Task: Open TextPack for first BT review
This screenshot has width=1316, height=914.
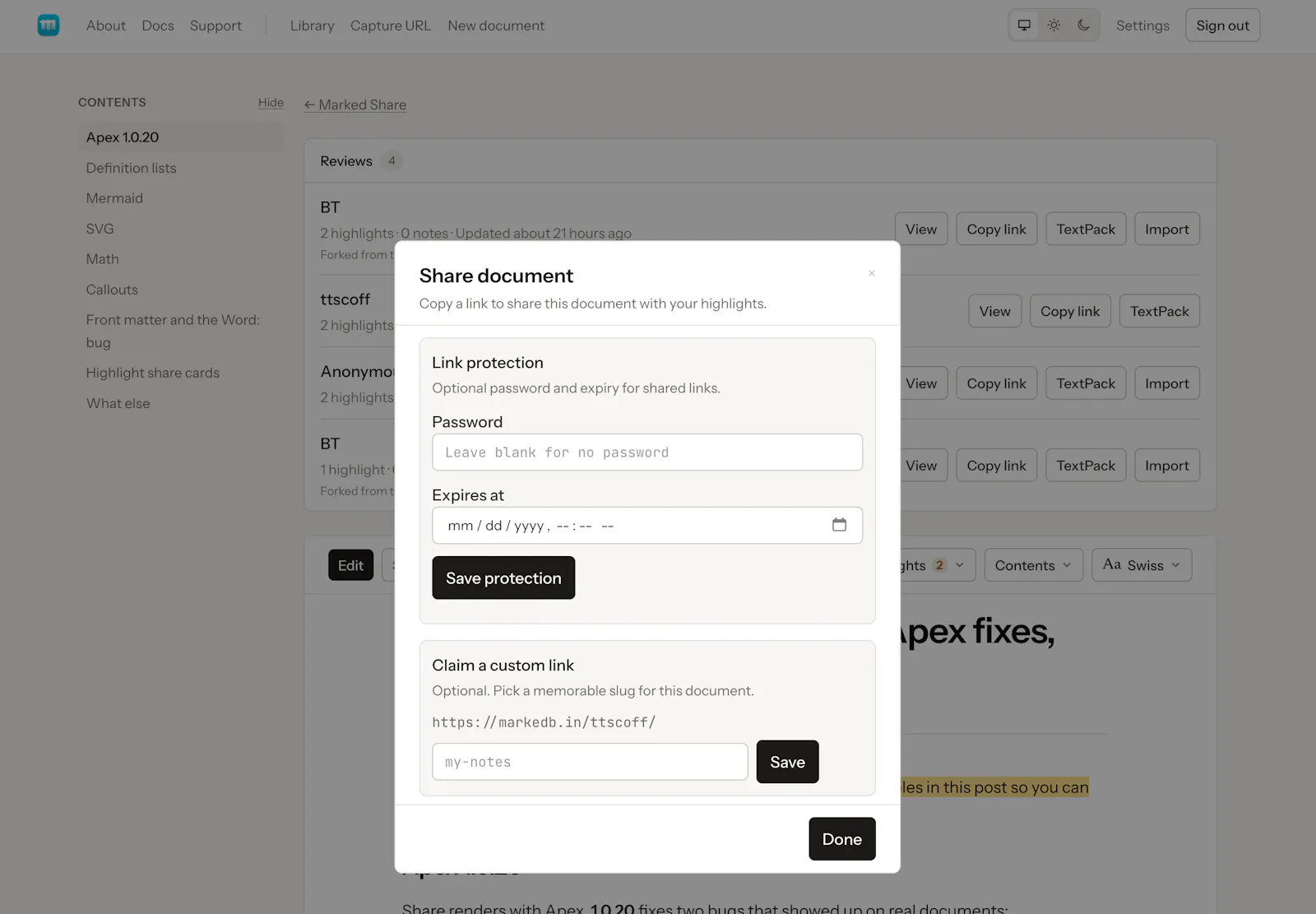Action: [x=1086, y=229]
